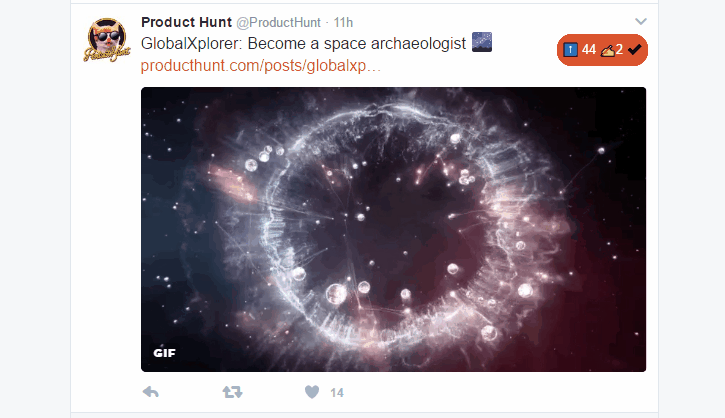Image resolution: width=725 pixels, height=418 pixels.
Task: Open the tweet options chevron menu
Action: click(640, 21)
